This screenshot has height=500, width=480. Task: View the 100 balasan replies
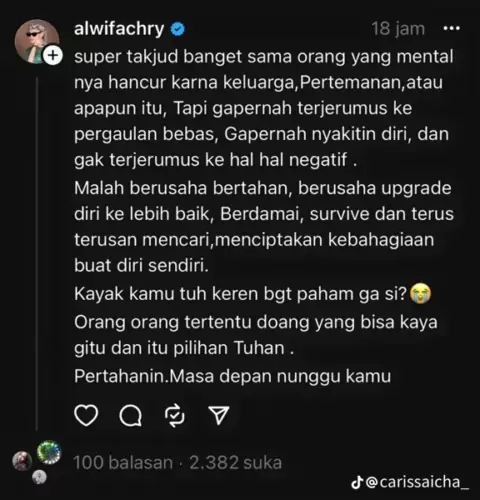pos(123,463)
